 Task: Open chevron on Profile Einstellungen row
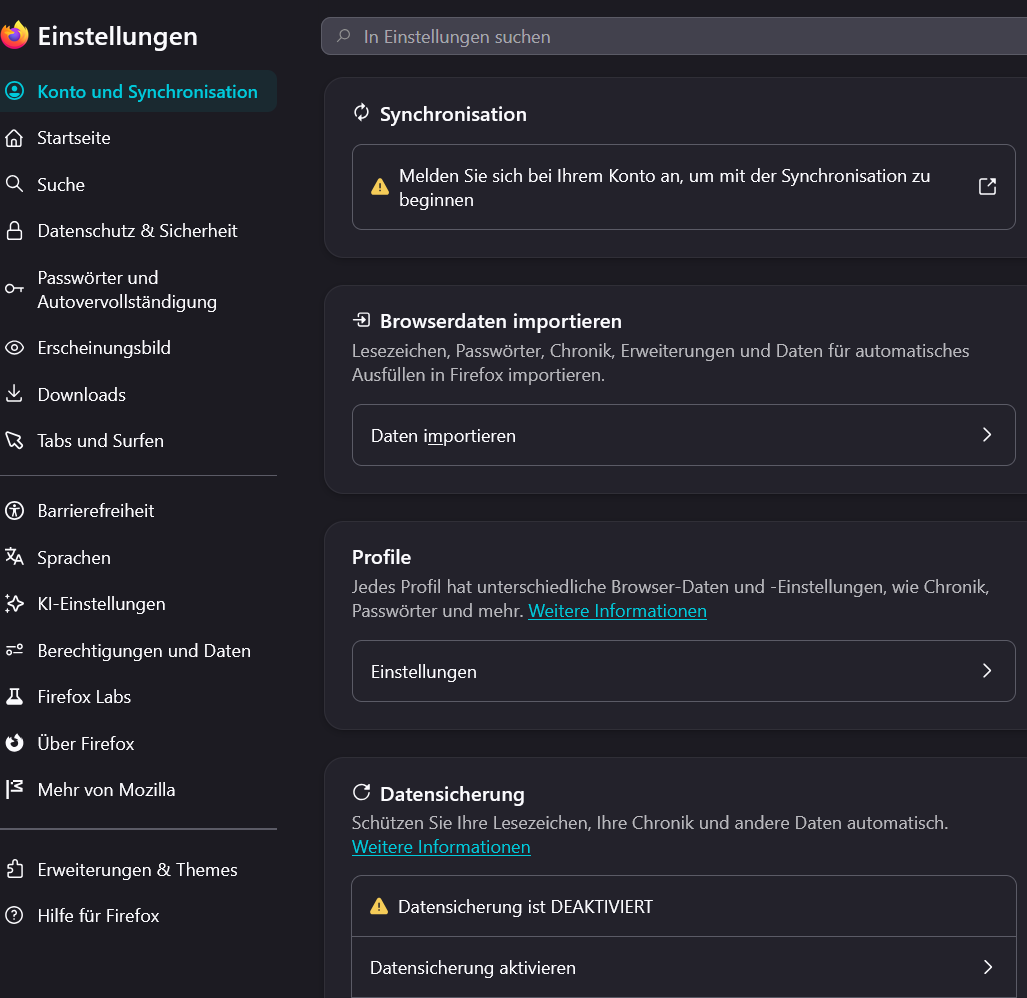pos(987,671)
